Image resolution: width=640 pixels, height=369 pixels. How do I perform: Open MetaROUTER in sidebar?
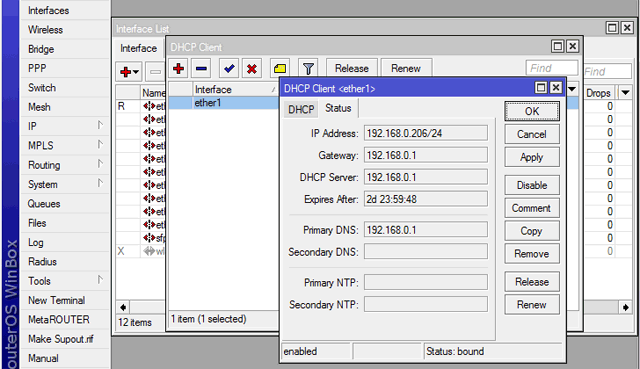(58, 320)
